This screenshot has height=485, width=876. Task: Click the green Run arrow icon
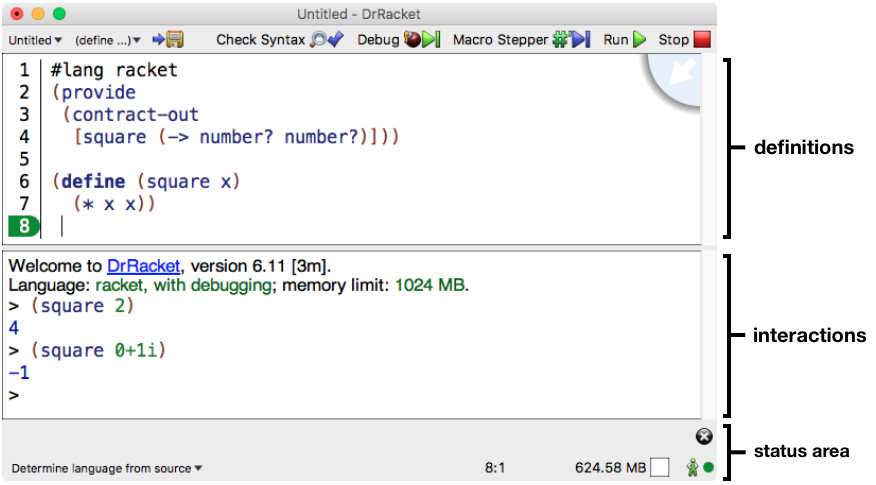pos(640,39)
